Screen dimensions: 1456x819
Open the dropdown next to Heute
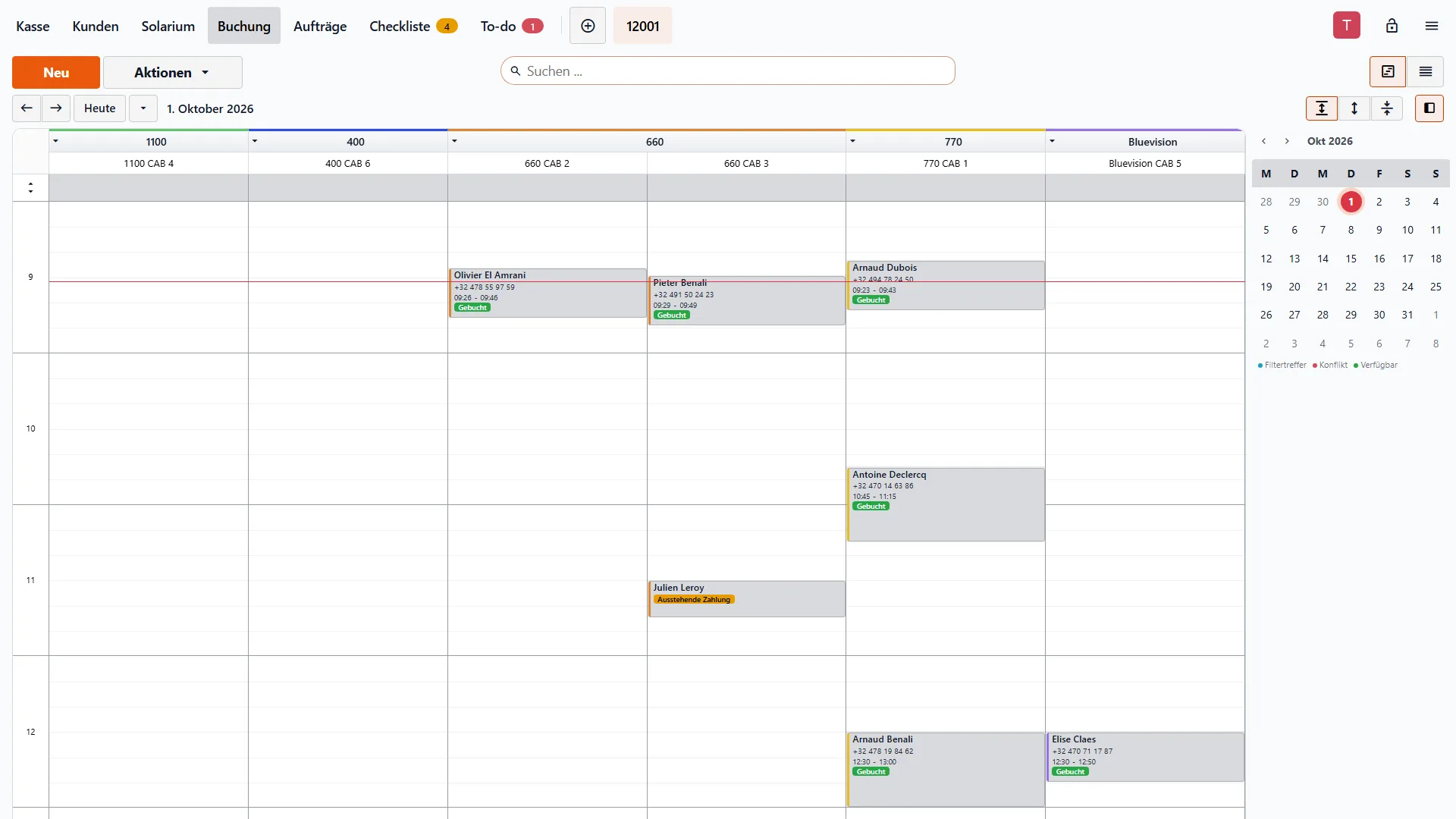click(143, 108)
